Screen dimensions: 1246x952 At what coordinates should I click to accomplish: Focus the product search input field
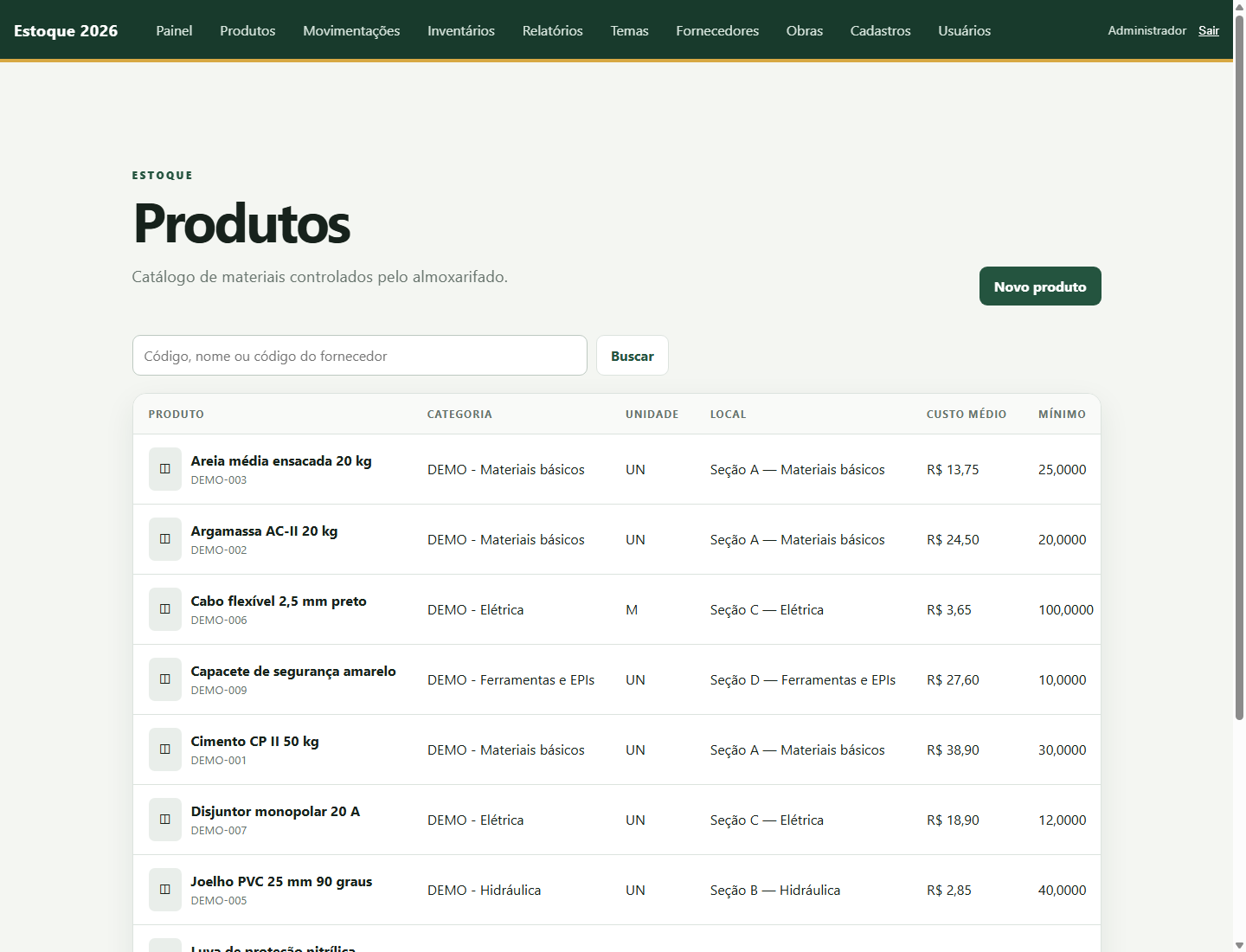click(360, 356)
